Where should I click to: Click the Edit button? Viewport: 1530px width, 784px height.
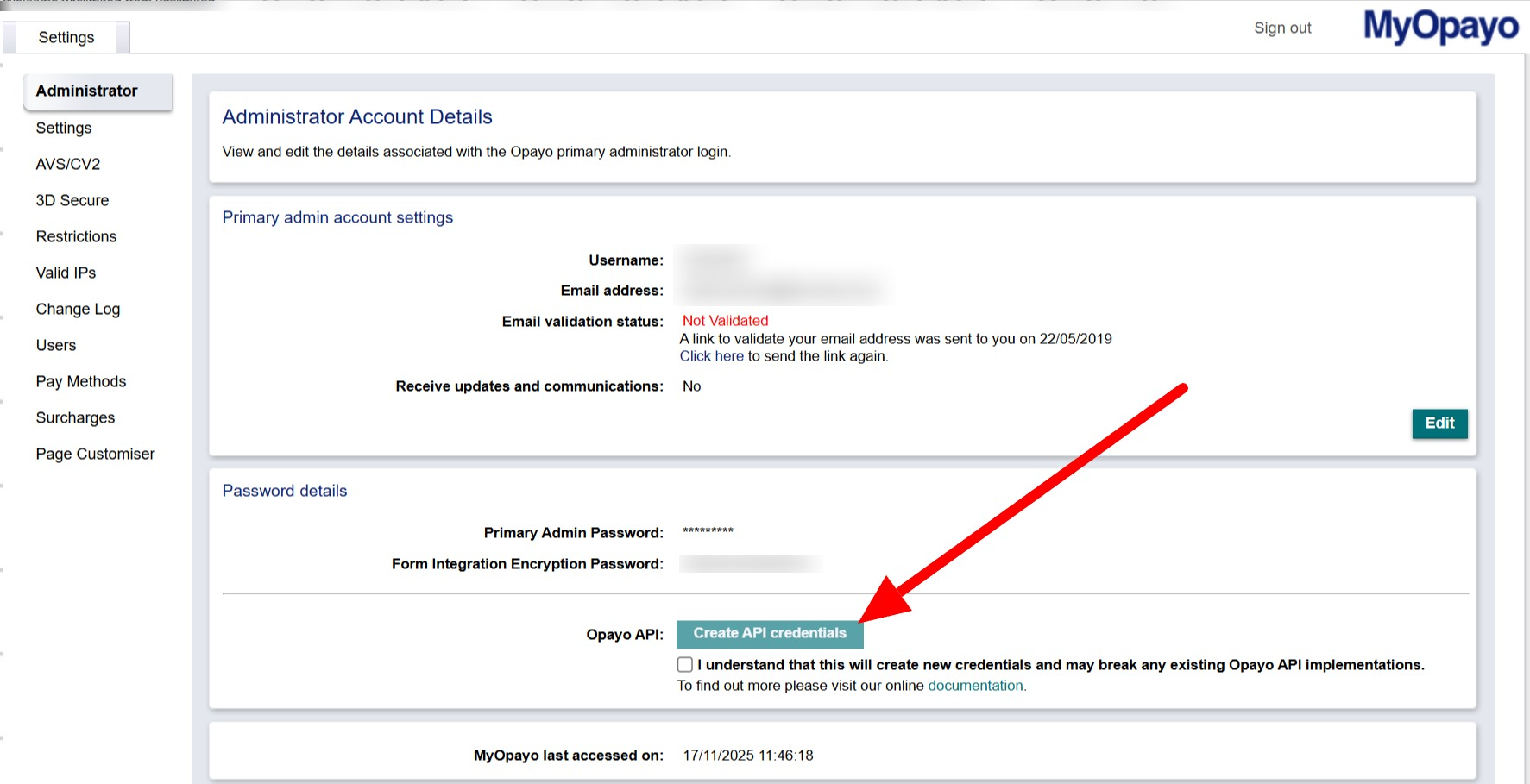(x=1439, y=423)
